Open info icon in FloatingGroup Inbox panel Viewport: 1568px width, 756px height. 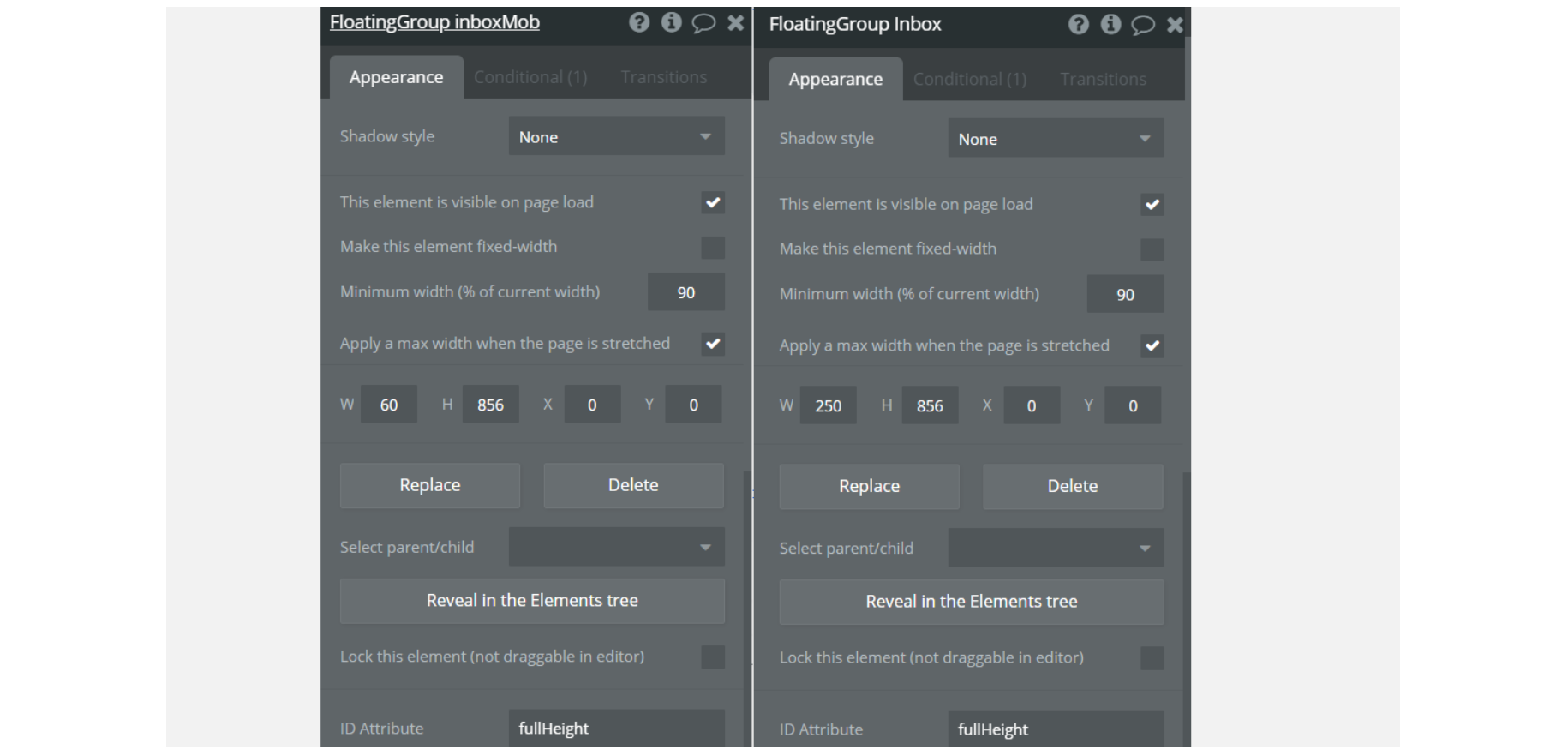(1111, 24)
